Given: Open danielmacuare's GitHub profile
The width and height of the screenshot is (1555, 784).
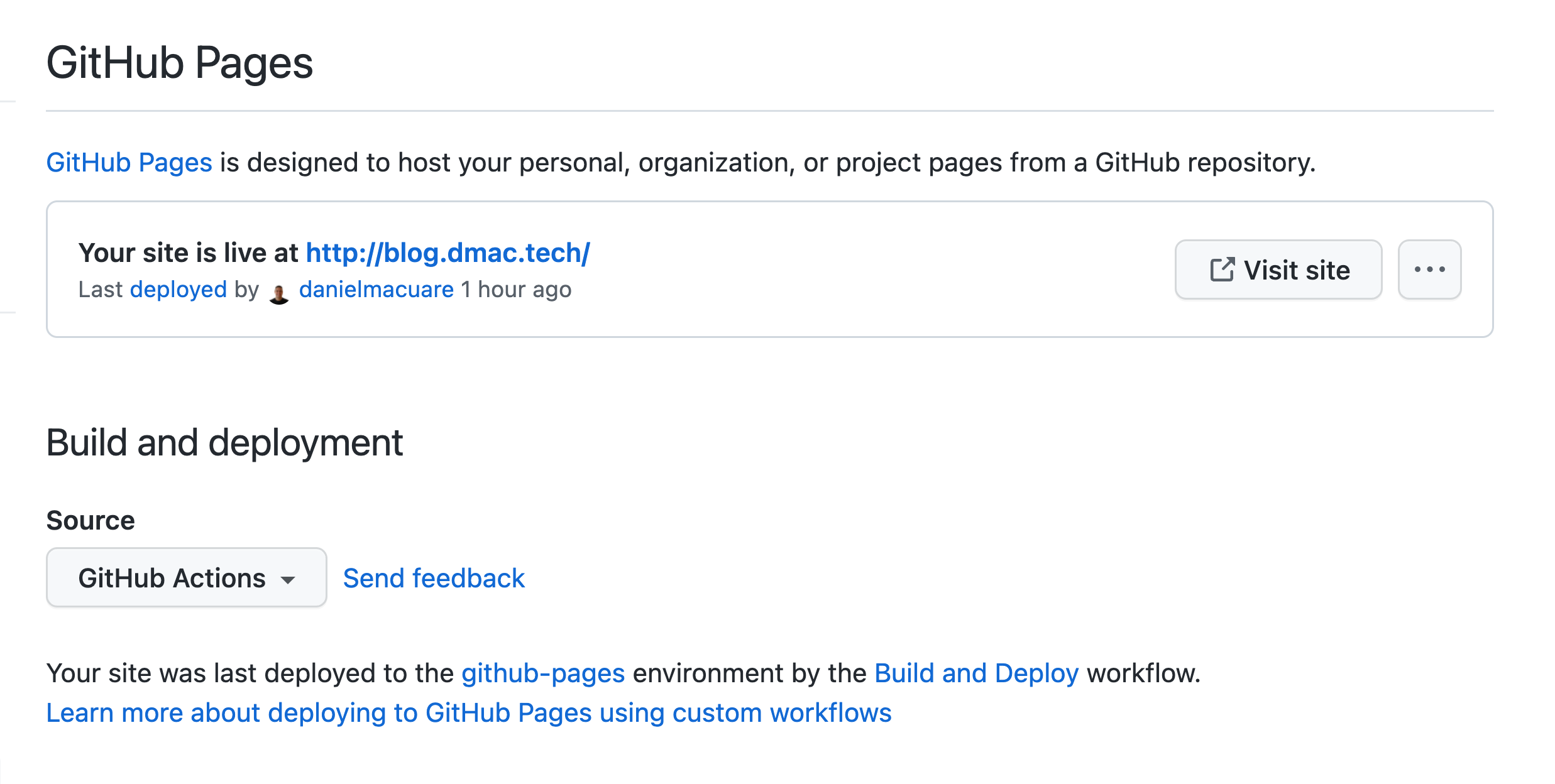Looking at the screenshot, I should [x=376, y=290].
